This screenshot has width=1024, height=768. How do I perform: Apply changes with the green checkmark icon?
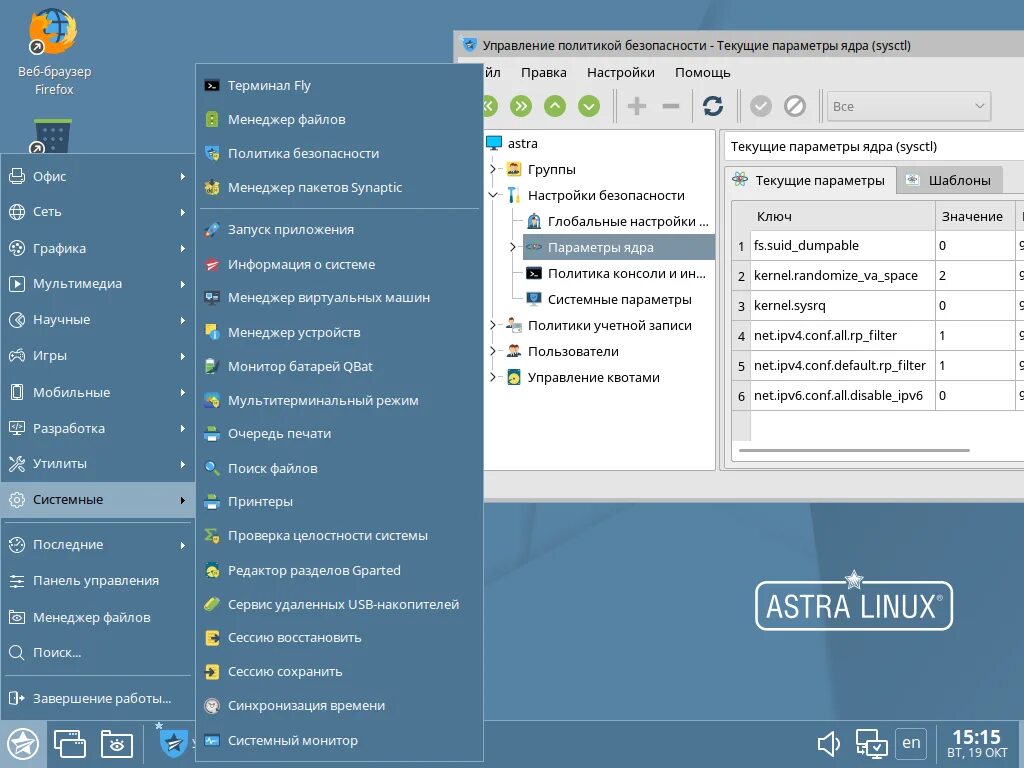(761, 104)
